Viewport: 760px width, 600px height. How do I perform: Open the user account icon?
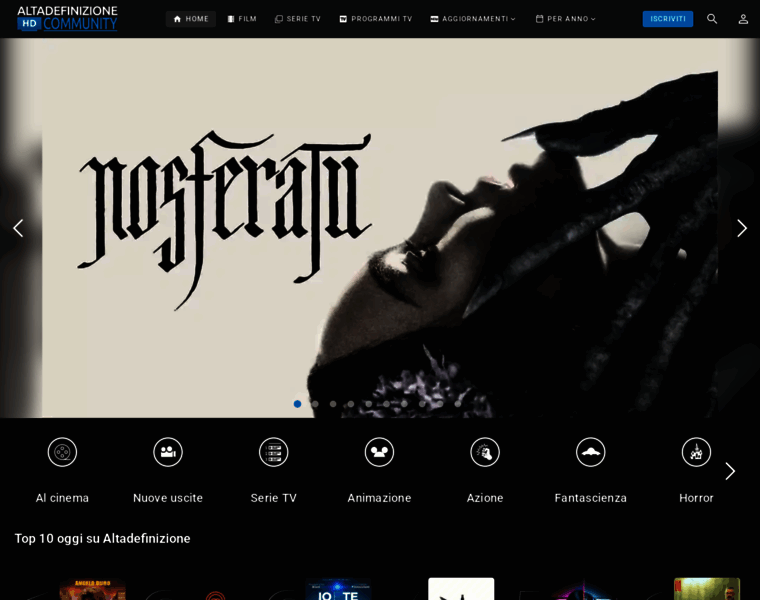tap(743, 19)
